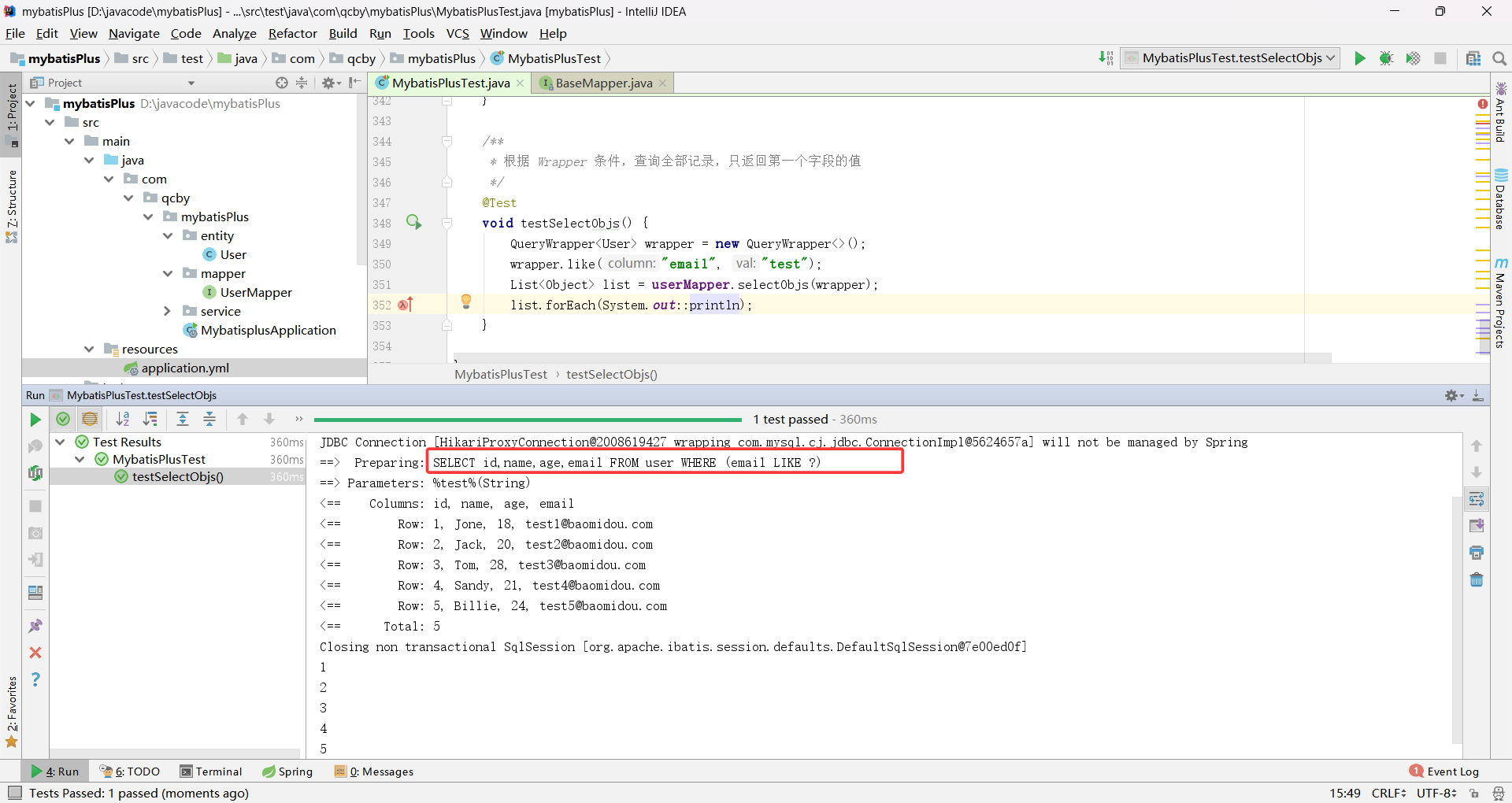Toggle Show Passed tests filter
Screen dimensions: 1512x803
[63, 420]
